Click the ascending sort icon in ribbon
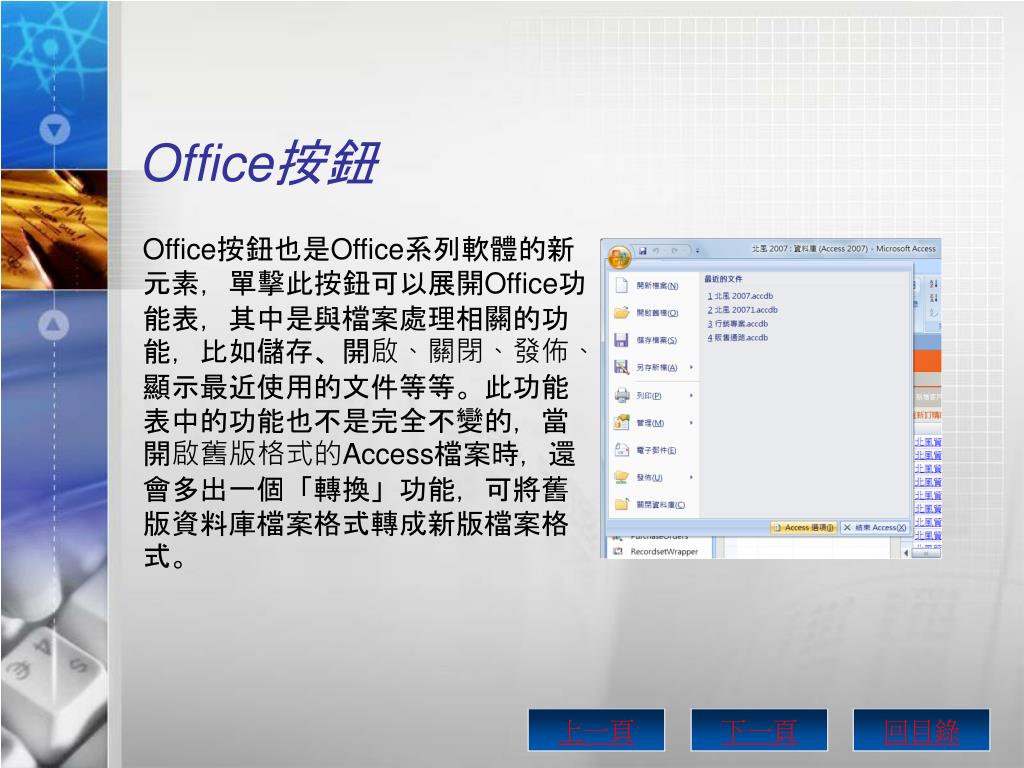The image size is (1024, 768). [x=933, y=284]
